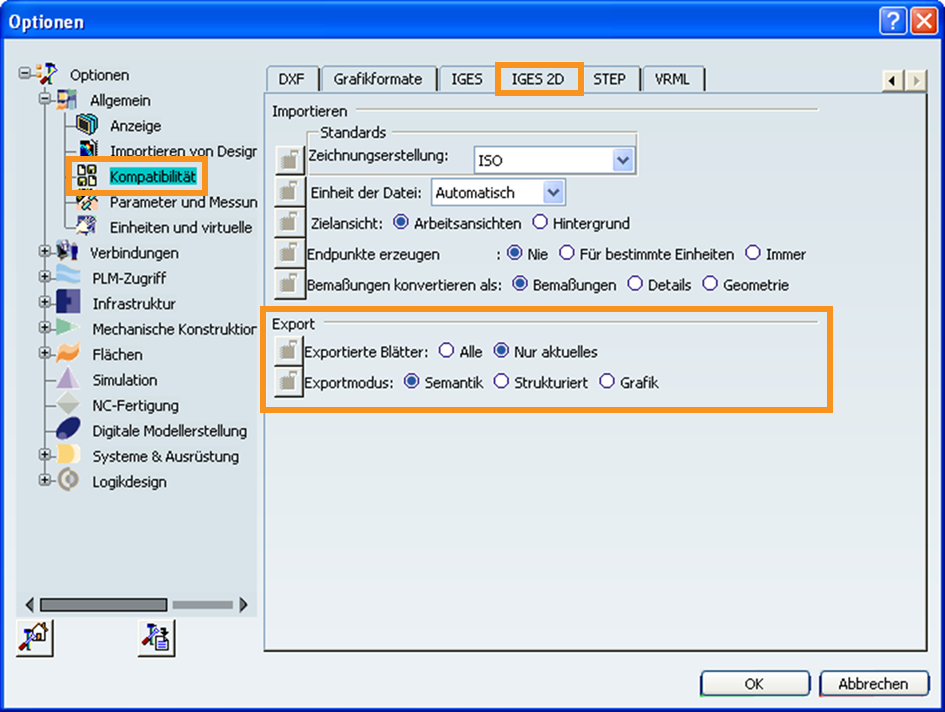Open the DXF tab
Image resolution: width=945 pixels, height=712 pixels.
tap(292, 79)
